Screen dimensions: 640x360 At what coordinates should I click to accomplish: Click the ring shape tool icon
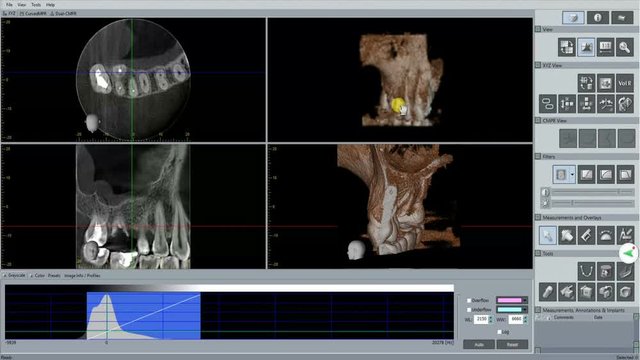[x=624, y=291]
